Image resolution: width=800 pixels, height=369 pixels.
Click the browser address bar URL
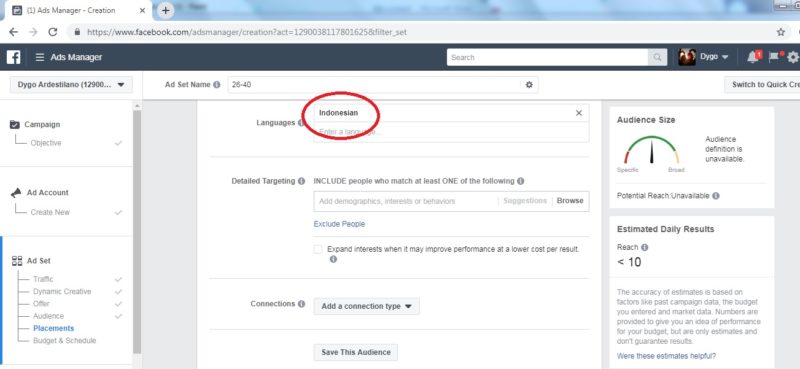click(247, 32)
